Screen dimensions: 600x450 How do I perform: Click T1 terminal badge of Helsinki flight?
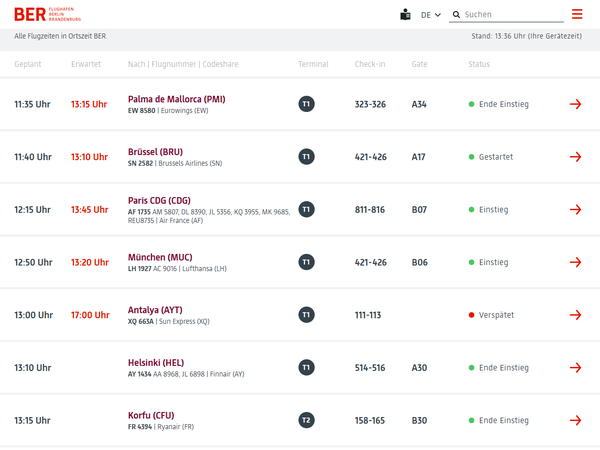click(307, 368)
